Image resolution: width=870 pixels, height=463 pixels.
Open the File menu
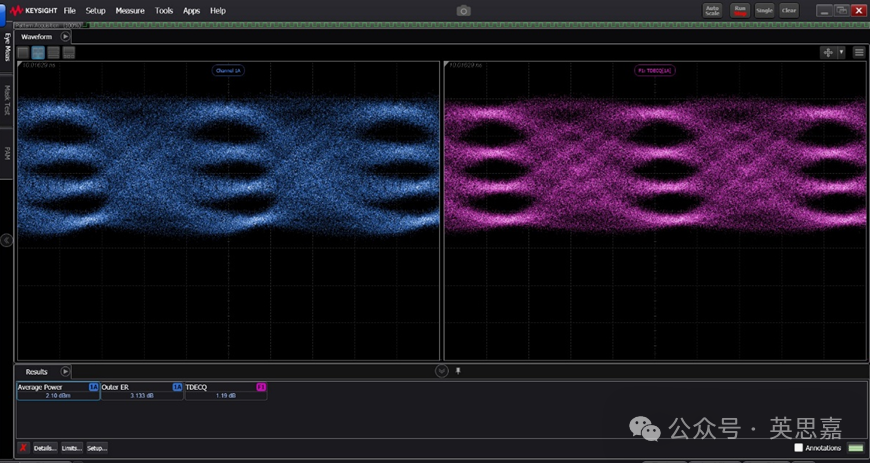69,11
